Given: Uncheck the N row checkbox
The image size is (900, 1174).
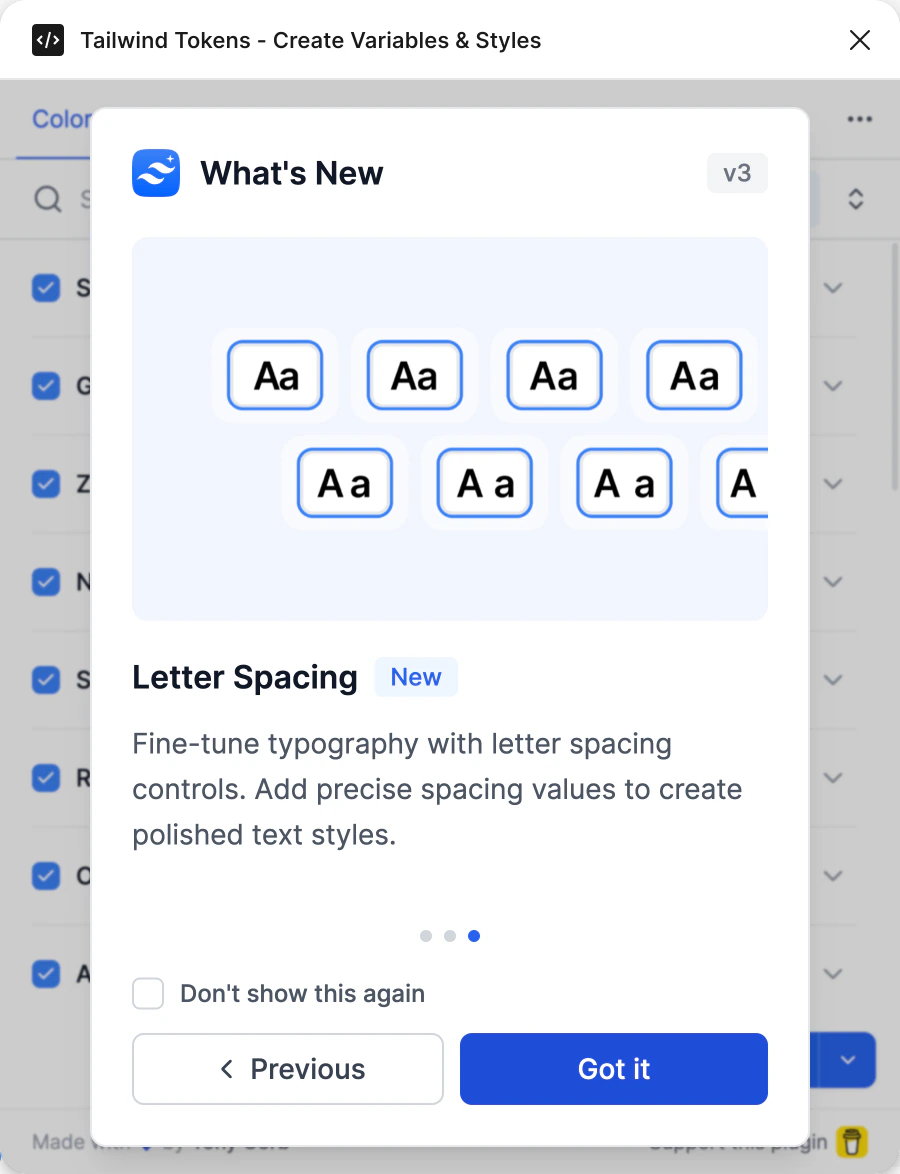Looking at the screenshot, I should pyautogui.click(x=46, y=582).
